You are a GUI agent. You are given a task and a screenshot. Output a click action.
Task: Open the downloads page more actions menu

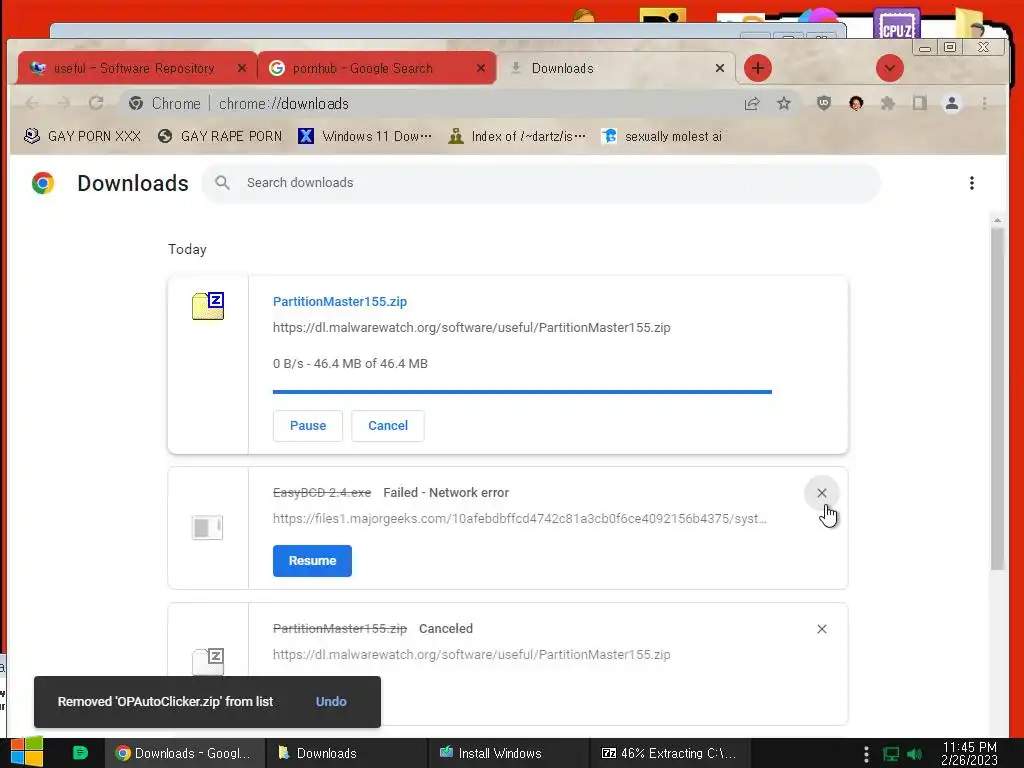[x=972, y=183]
